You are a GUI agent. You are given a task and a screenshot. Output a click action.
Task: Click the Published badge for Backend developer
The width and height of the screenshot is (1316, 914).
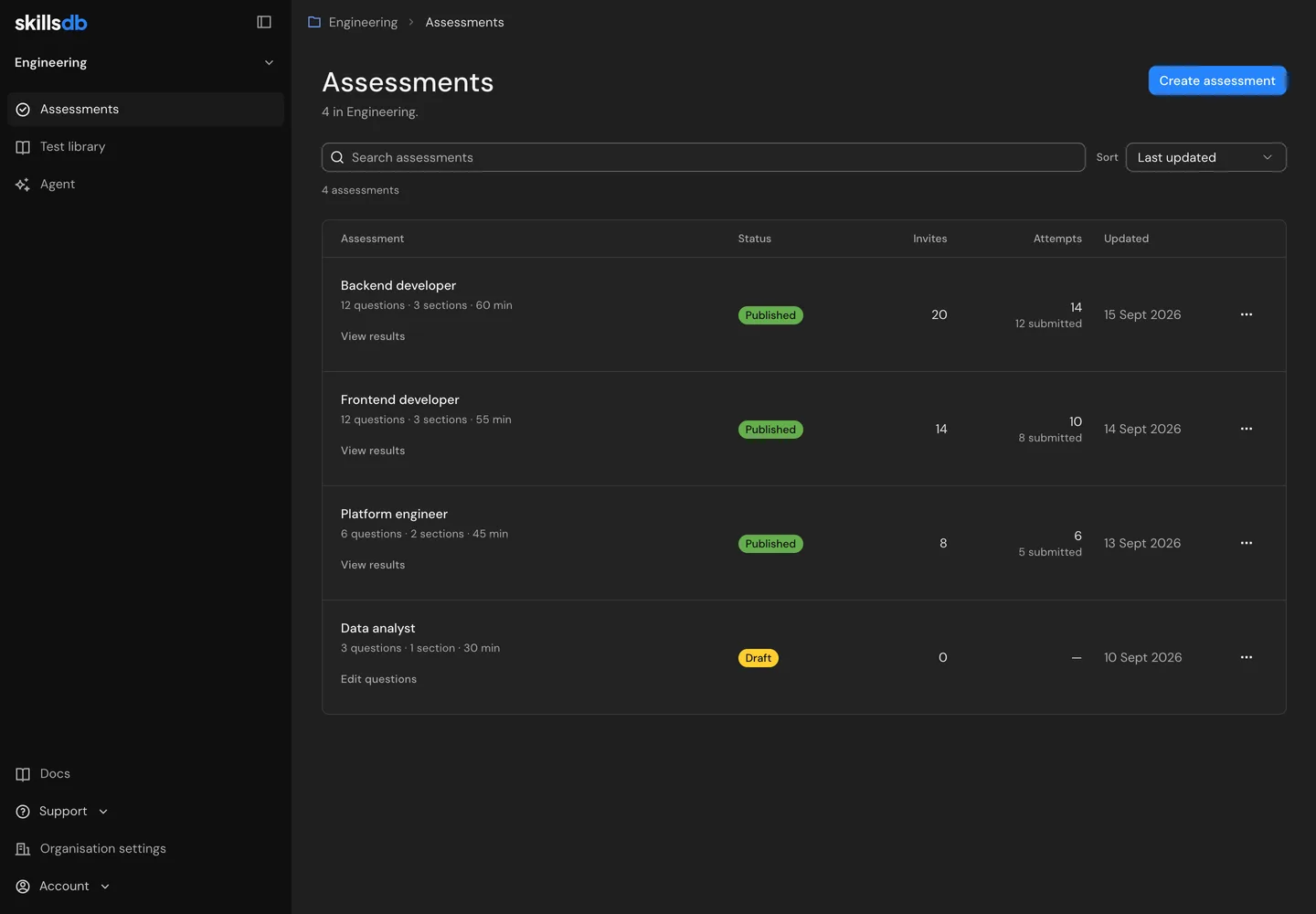pyautogui.click(x=770, y=315)
